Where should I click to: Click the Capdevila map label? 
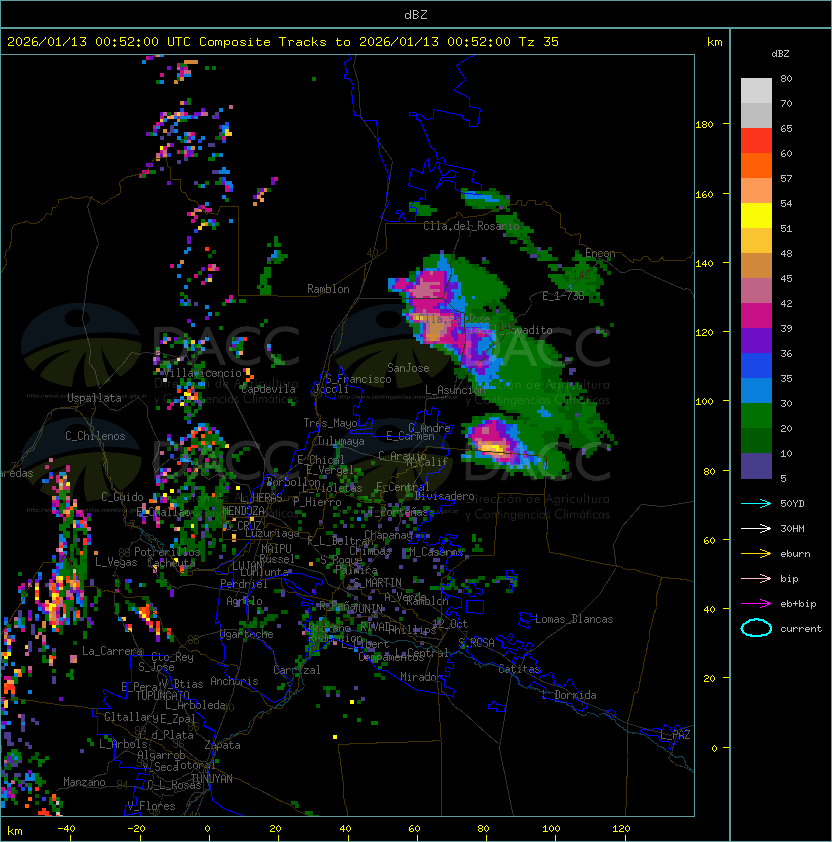(269, 389)
